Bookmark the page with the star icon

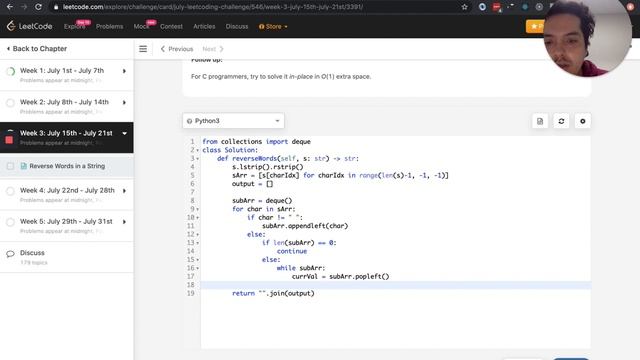click(x=464, y=7)
